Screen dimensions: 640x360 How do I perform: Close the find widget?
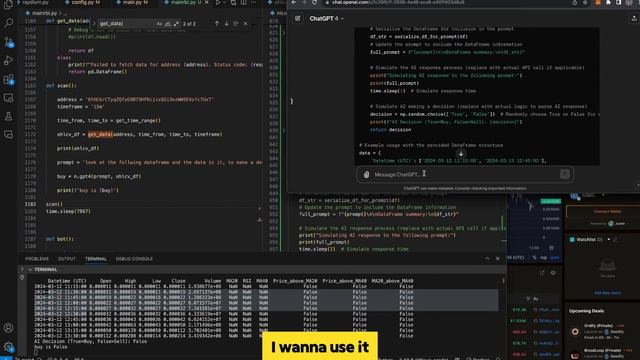[245, 24]
